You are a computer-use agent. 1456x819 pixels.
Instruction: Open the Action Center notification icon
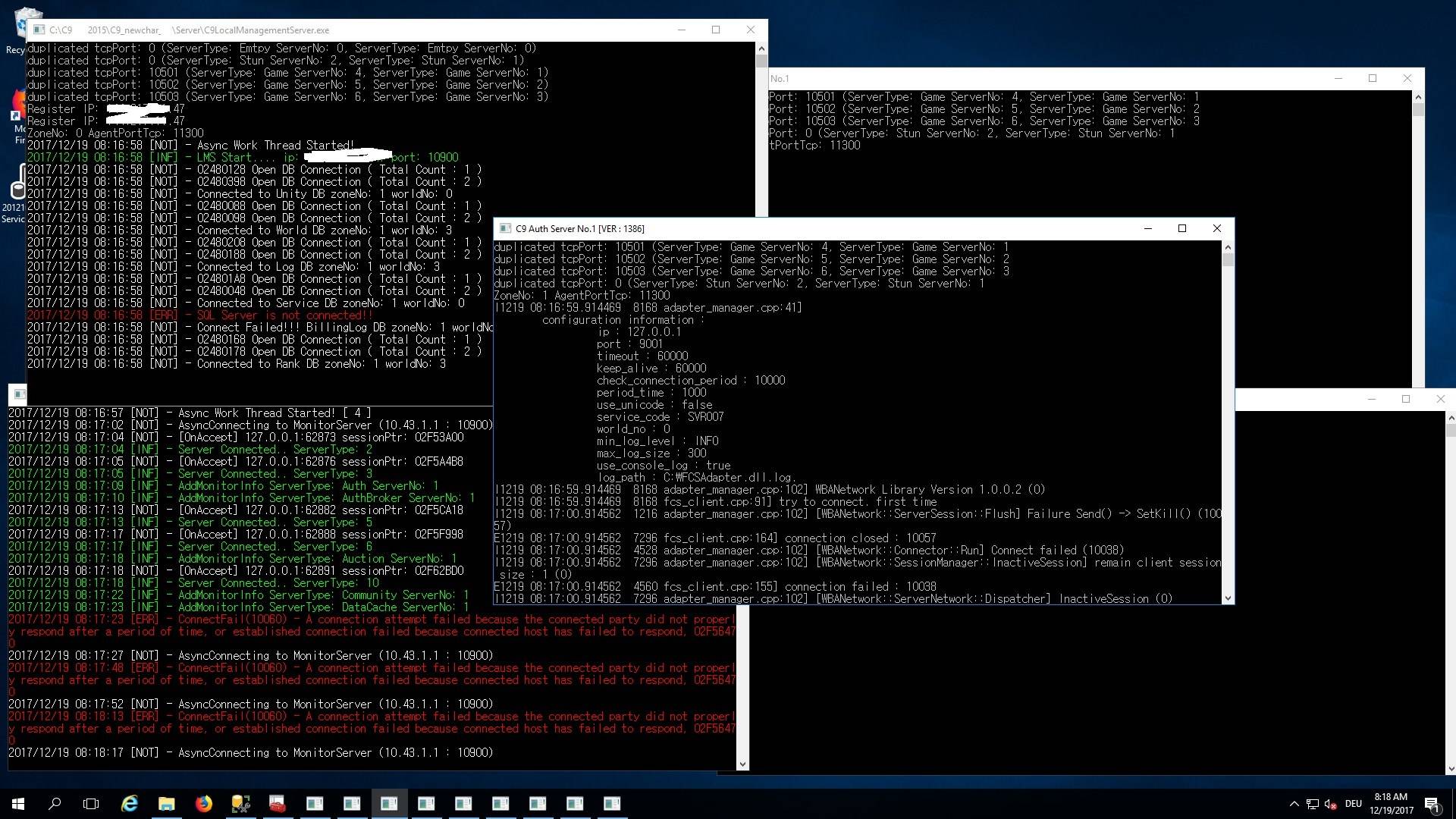(x=1432, y=804)
